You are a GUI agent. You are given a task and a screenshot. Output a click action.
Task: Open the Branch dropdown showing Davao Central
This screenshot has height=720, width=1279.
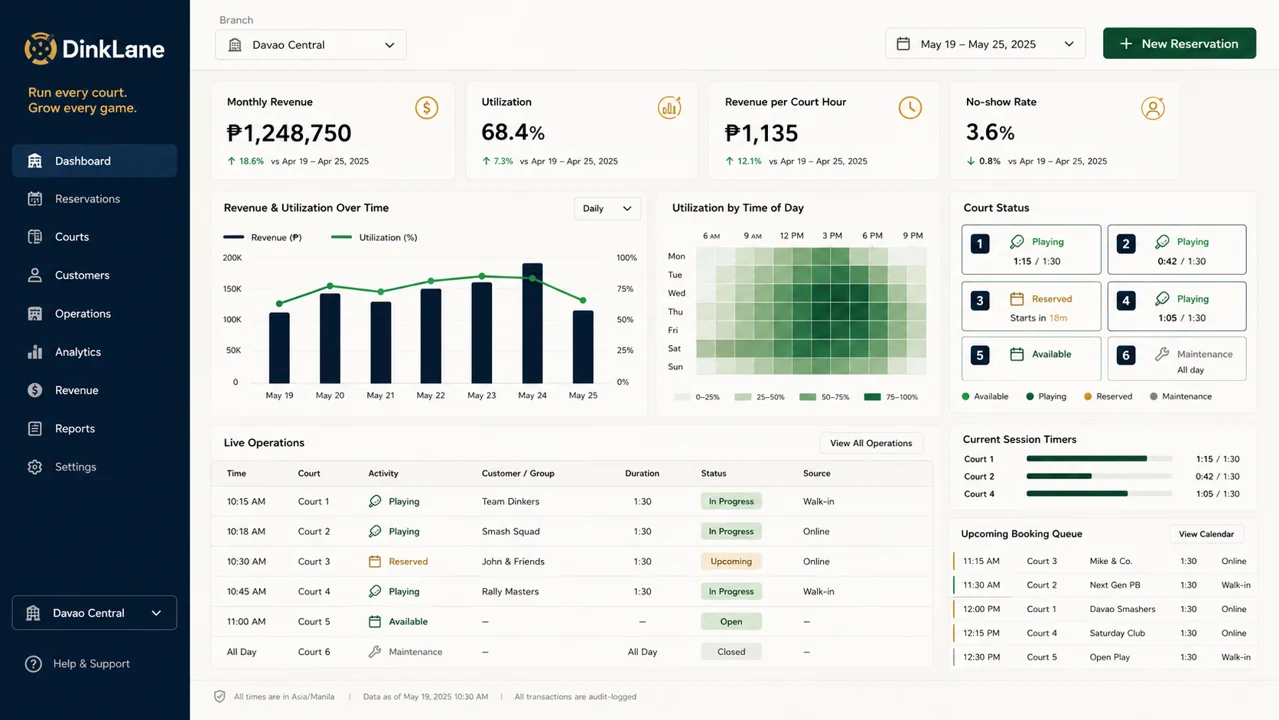(x=311, y=45)
